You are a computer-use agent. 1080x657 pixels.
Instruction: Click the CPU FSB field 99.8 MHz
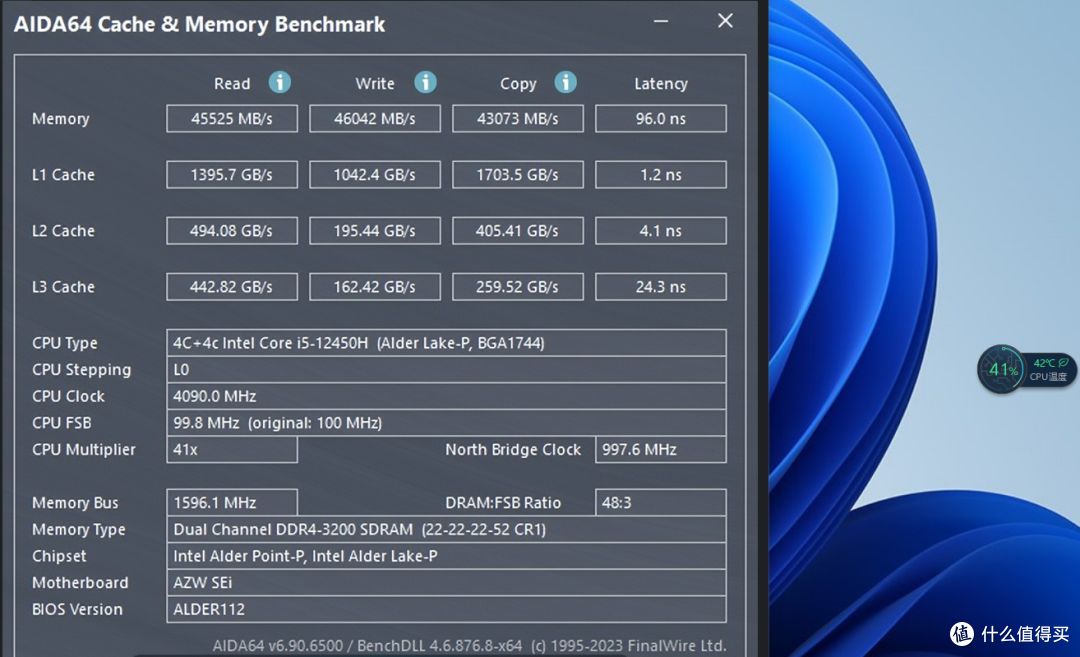(x=446, y=423)
